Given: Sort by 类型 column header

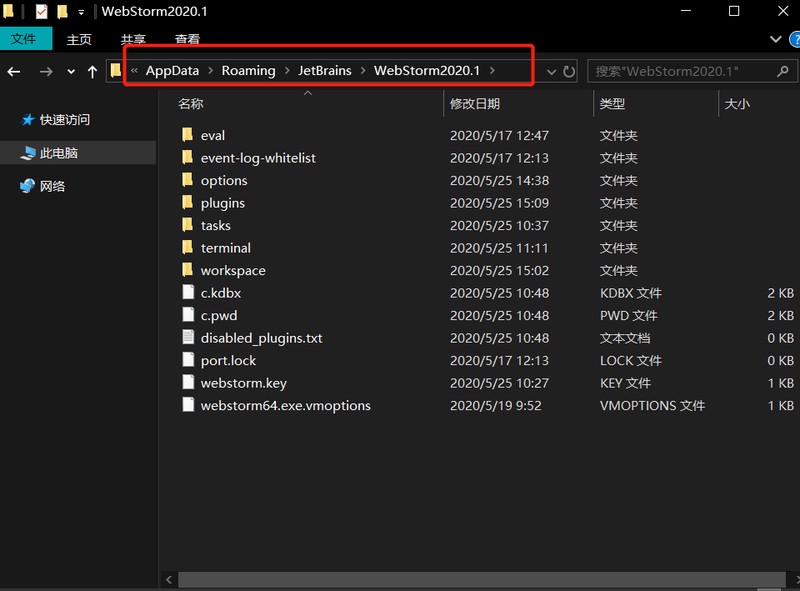Looking at the screenshot, I should [x=612, y=104].
